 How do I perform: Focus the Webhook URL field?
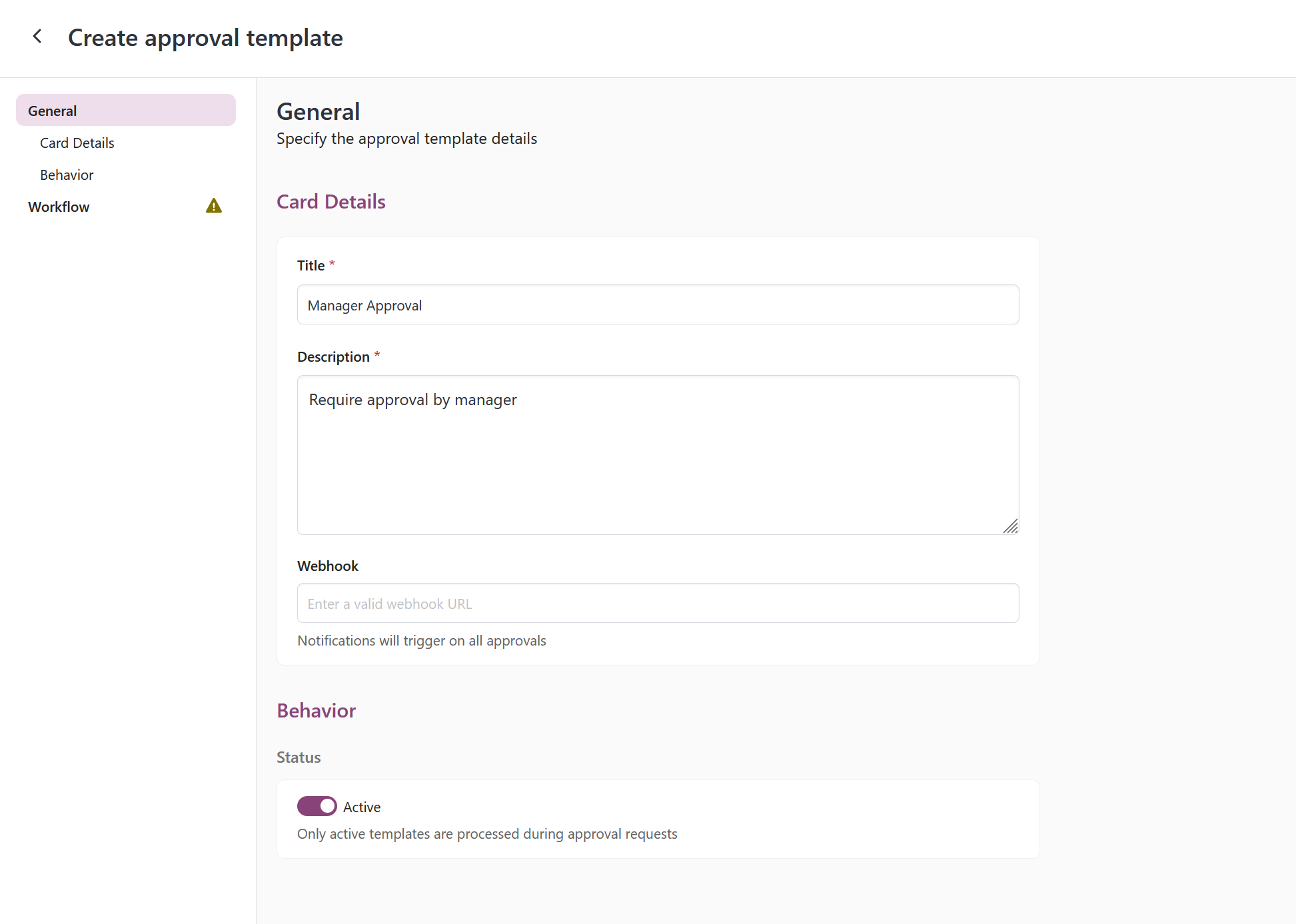point(658,604)
